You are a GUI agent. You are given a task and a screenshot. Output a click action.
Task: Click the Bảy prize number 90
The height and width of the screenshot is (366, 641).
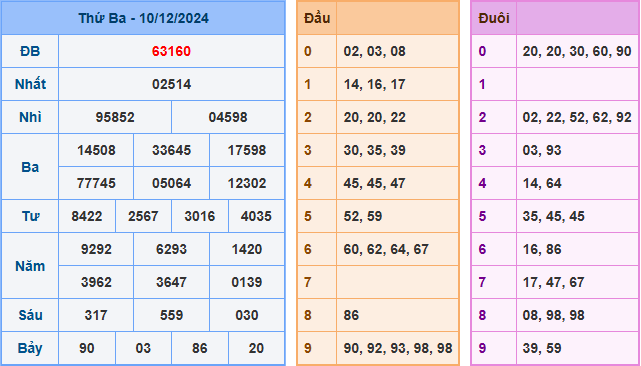[87, 348]
